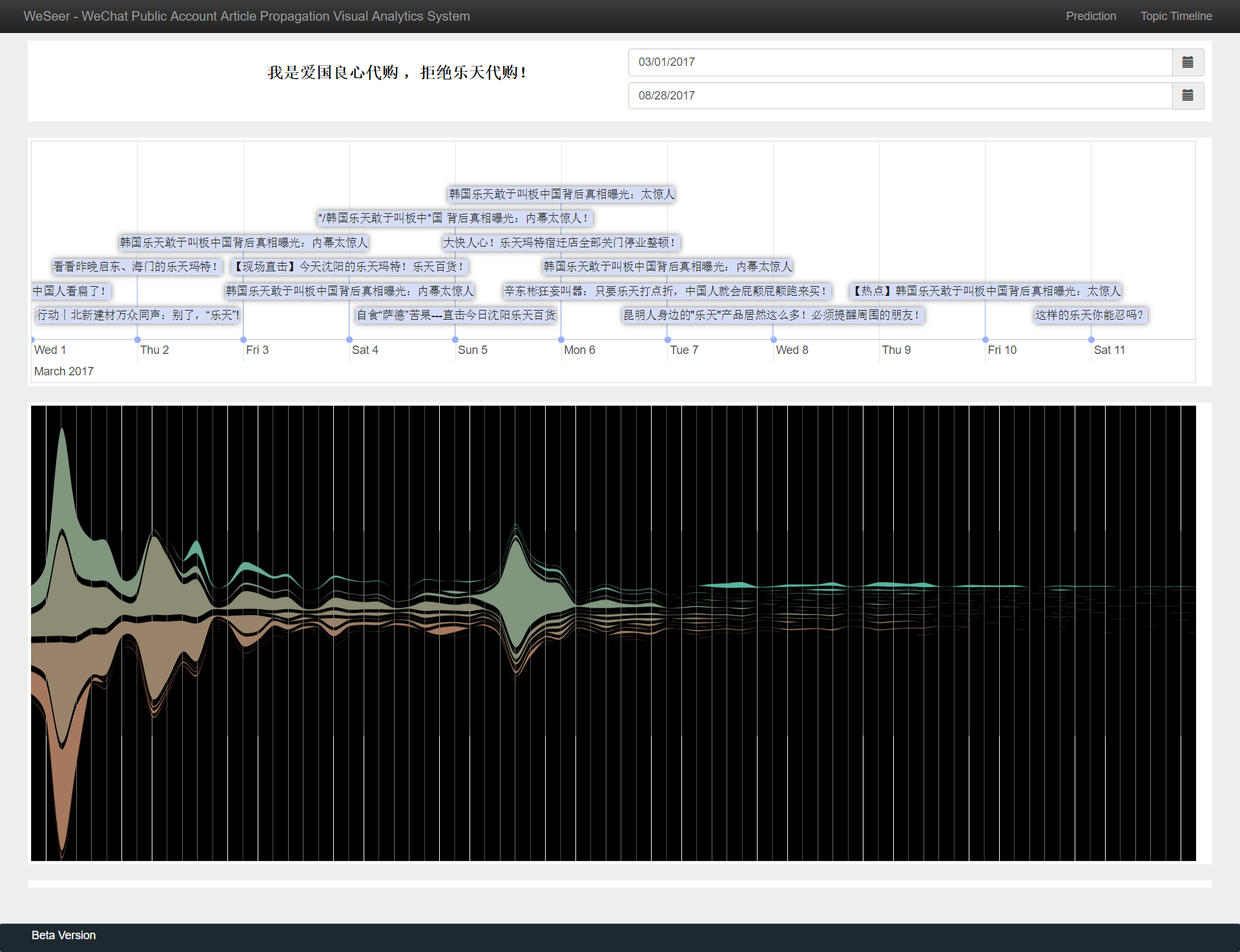Viewport: 1240px width, 952px height.
Task: Click event 【现场直击】今天沈阳的乐天玛特
Action: point(349,267)
